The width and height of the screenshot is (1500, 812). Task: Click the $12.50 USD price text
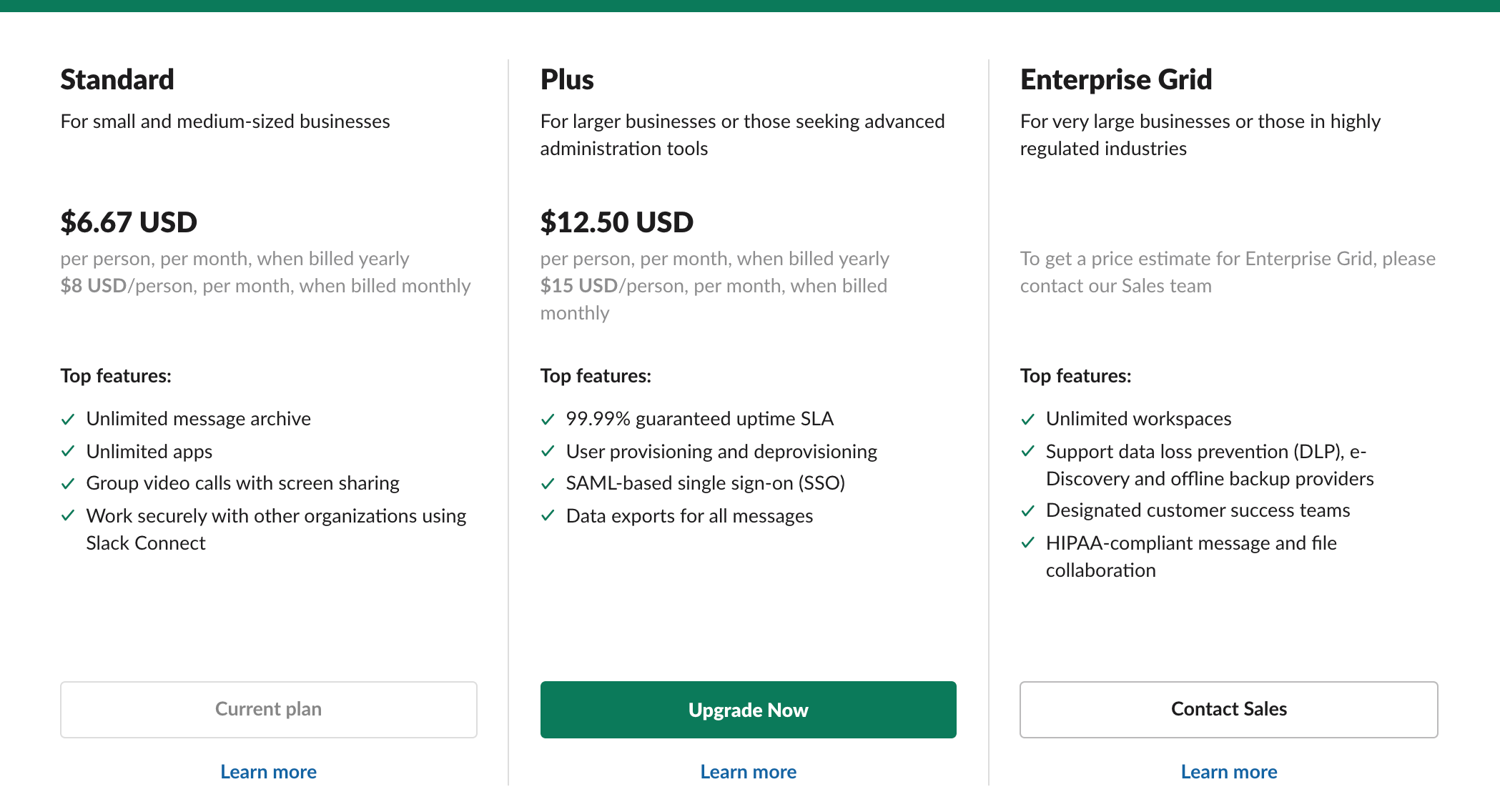coord(616,222)
